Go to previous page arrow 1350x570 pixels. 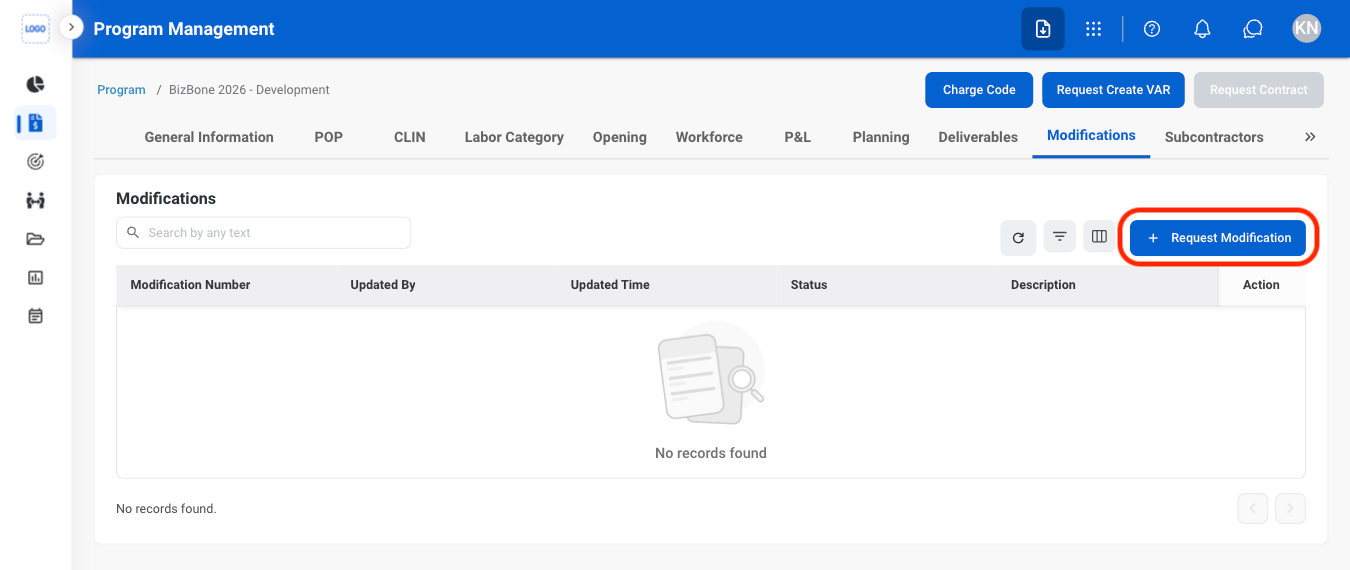tap(1252, 509)
